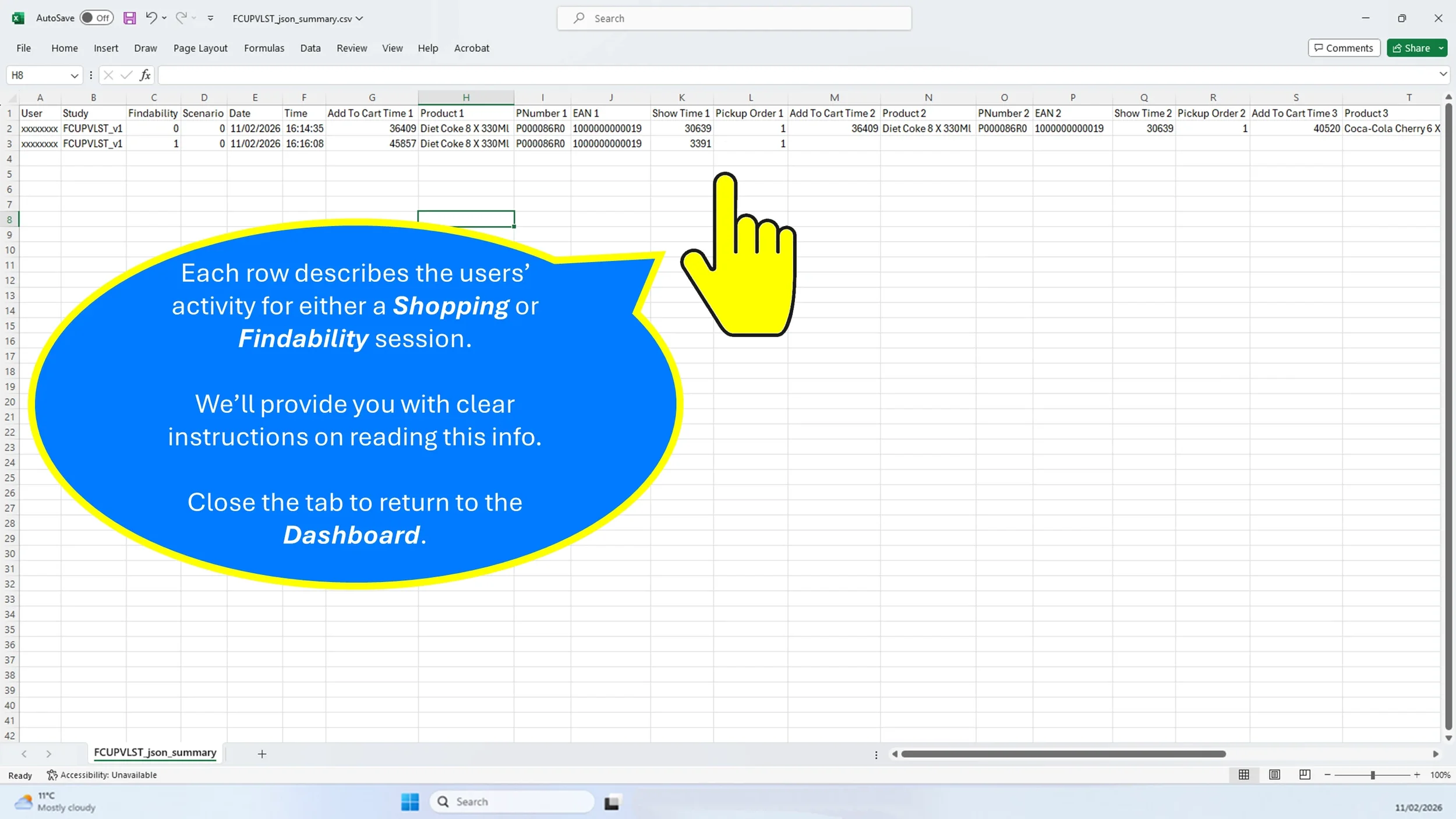Open Customize Quick Access Toolbar dropdown

(210, 19)
